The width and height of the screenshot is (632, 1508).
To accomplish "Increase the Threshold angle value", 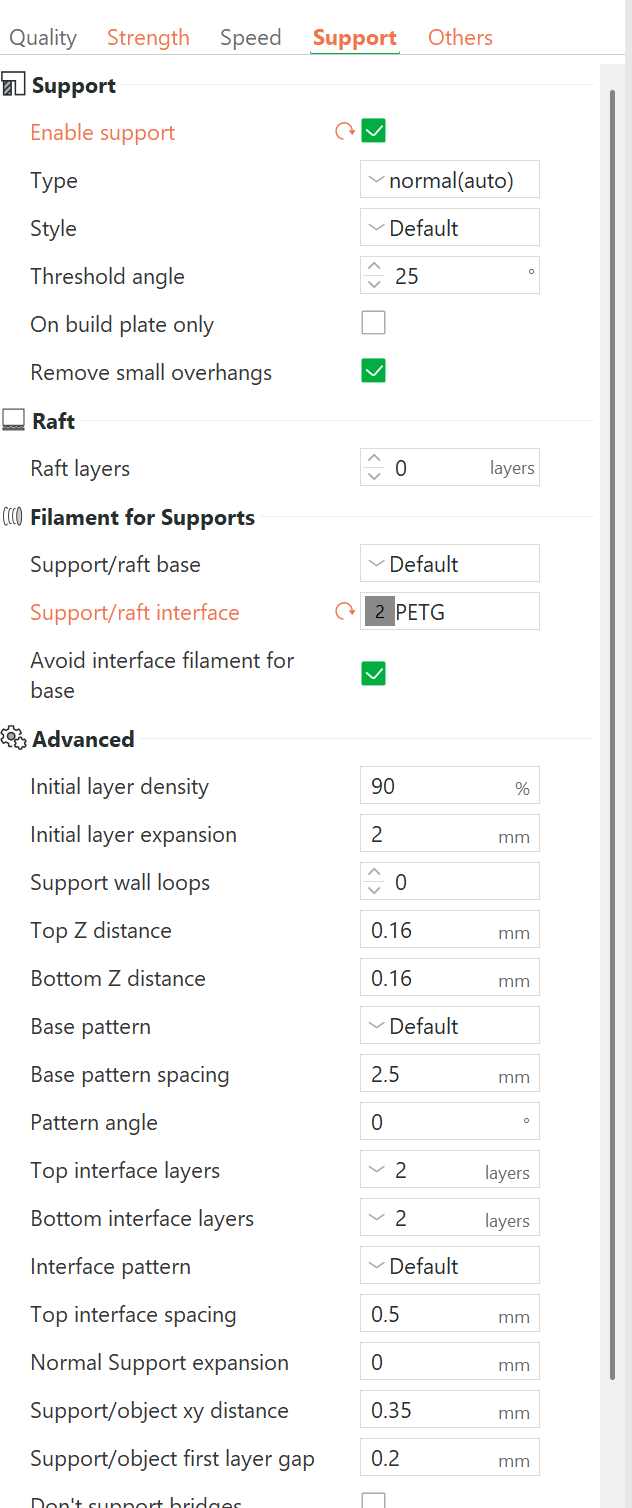I will coord(374,267).
